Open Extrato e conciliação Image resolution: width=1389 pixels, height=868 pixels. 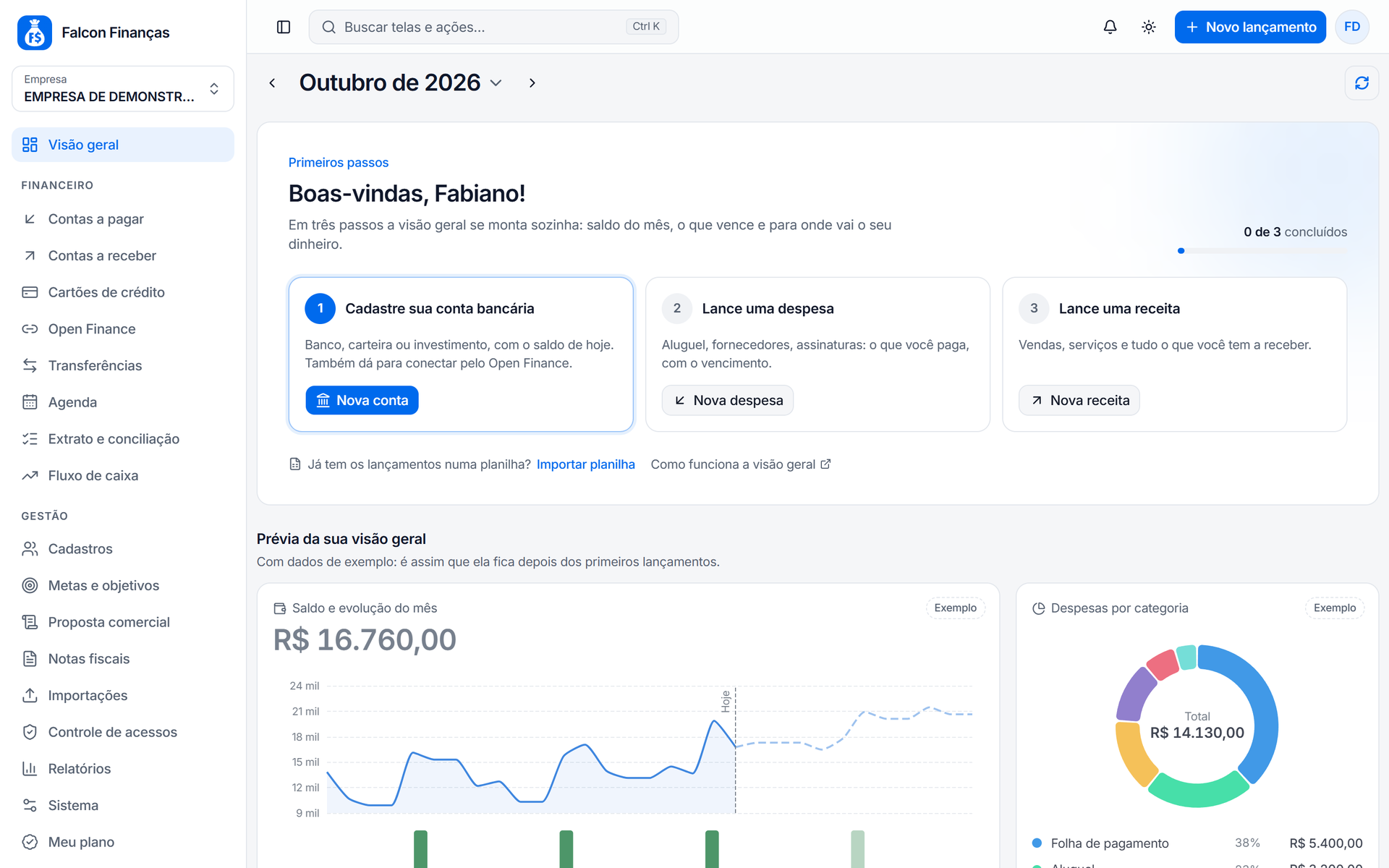tap(123, 439)
